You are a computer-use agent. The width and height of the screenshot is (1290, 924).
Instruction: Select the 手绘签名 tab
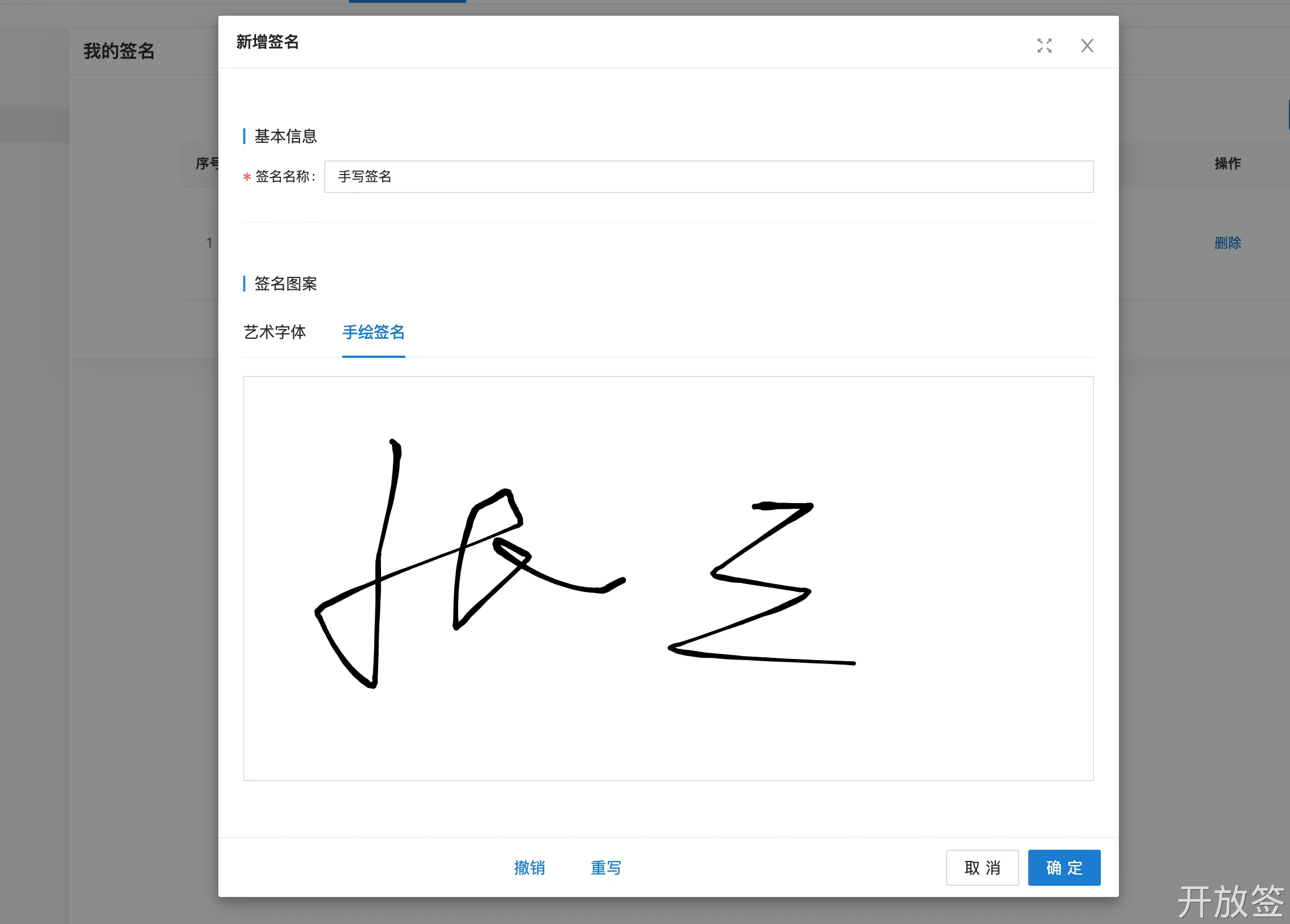tap(373, 332)
